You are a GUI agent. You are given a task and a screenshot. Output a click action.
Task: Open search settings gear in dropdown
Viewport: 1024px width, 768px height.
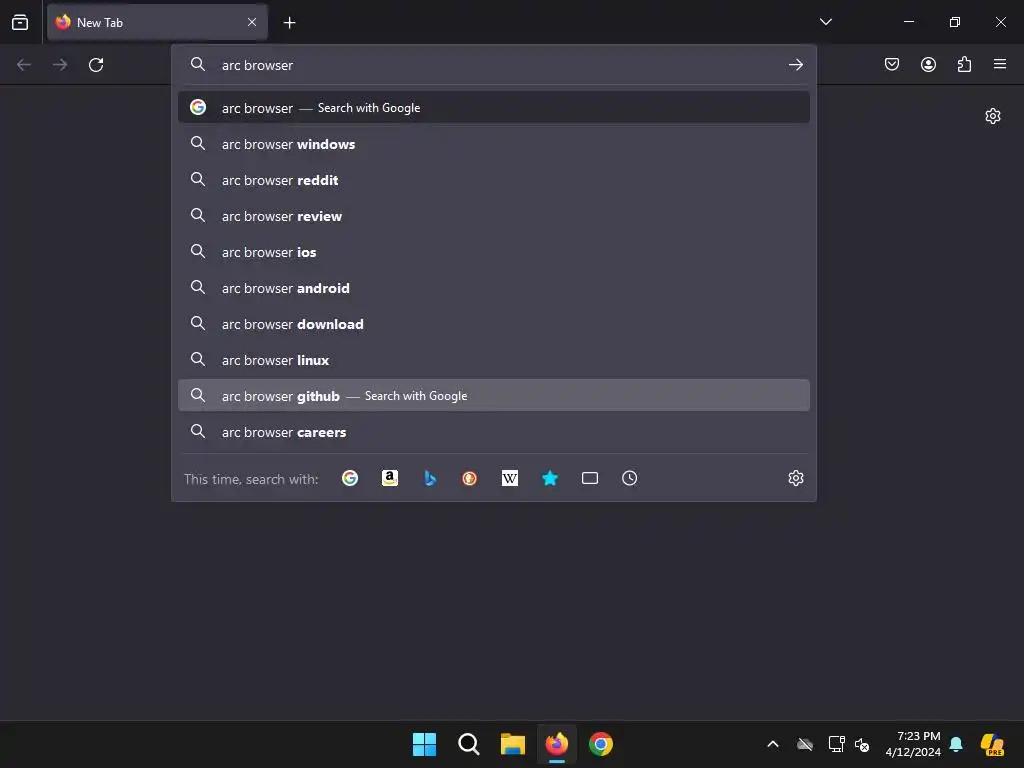(795, 478)
